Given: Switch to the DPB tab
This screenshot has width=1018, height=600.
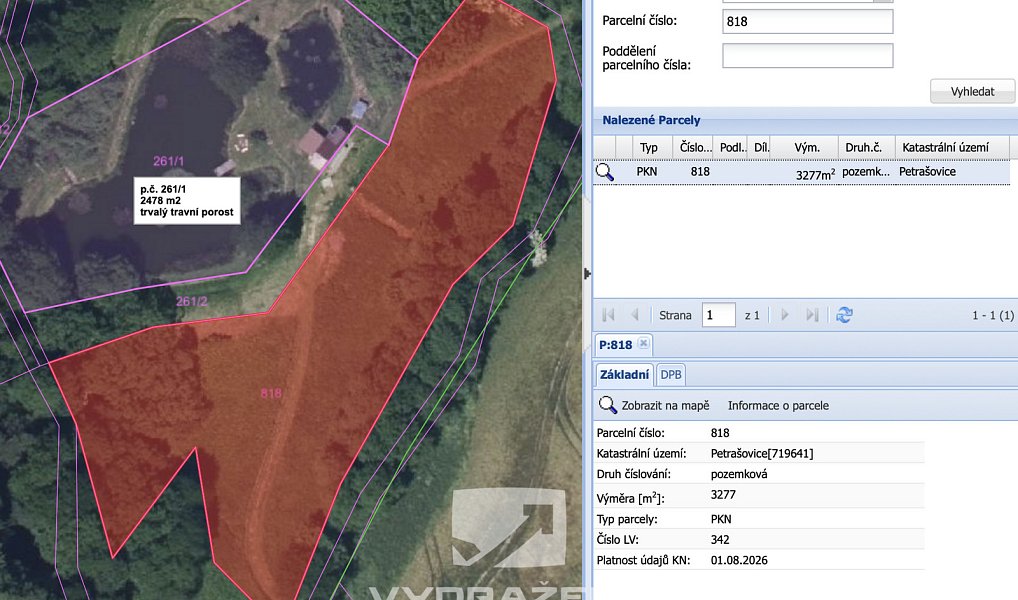Looking at the screenshot, I should coord(671,375).
